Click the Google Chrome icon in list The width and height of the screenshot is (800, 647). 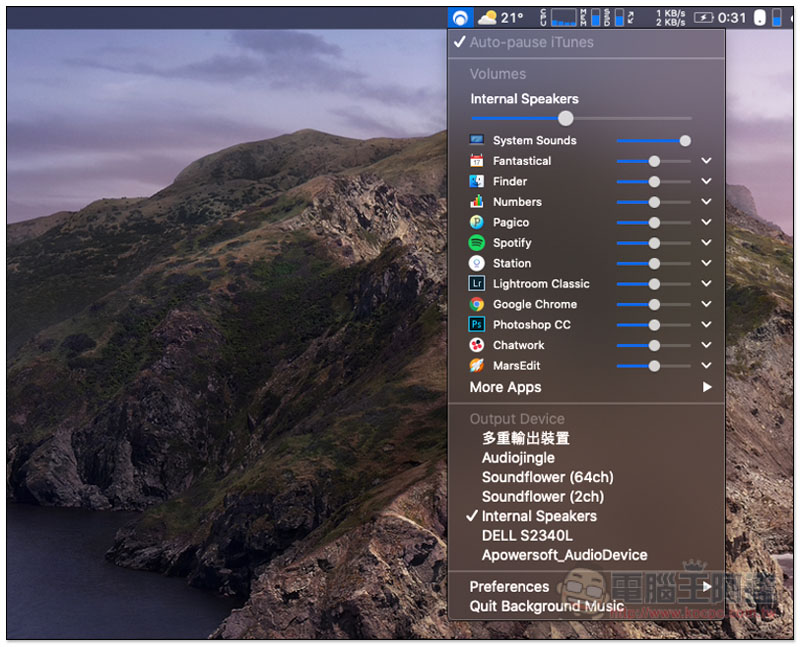(x=476, y=304)
